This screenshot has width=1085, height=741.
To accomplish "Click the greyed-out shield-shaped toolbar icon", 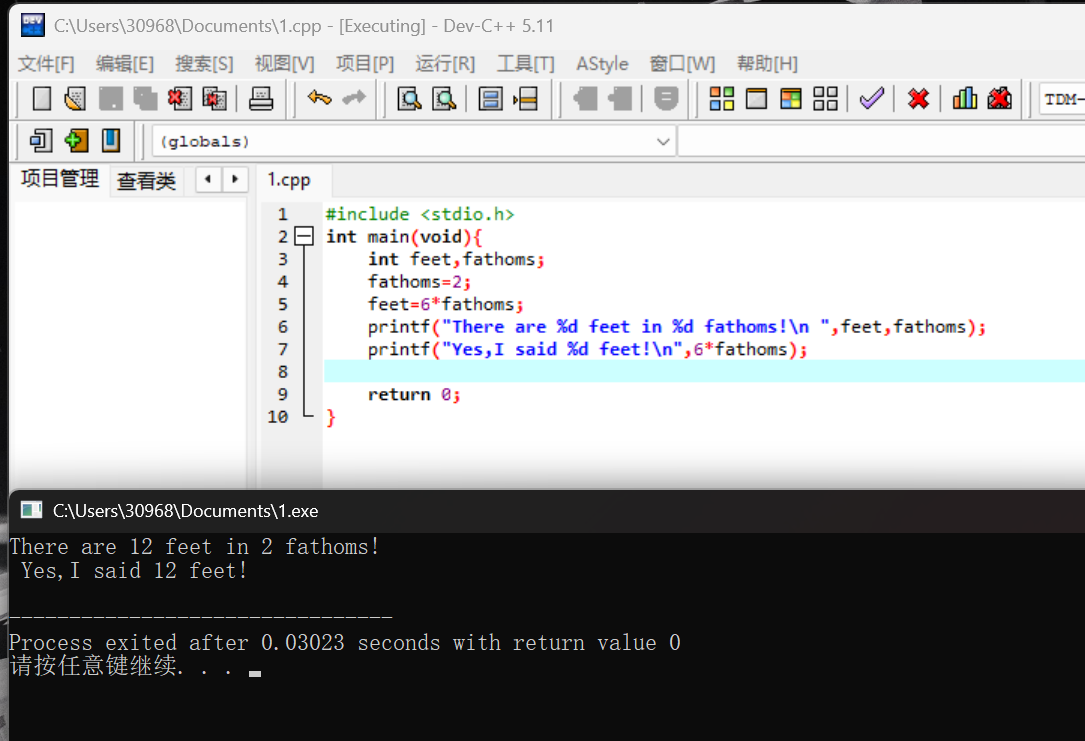I will (x=666, y=99).
